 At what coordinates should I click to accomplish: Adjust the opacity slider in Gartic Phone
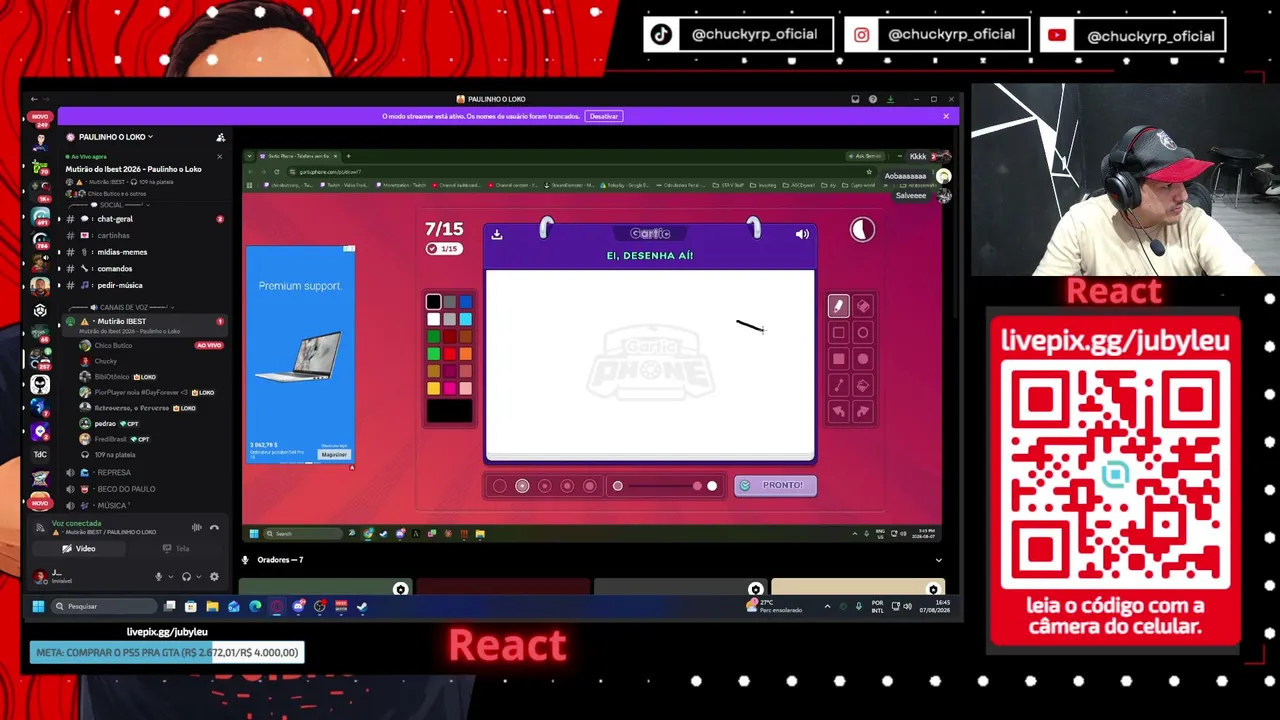664,486
